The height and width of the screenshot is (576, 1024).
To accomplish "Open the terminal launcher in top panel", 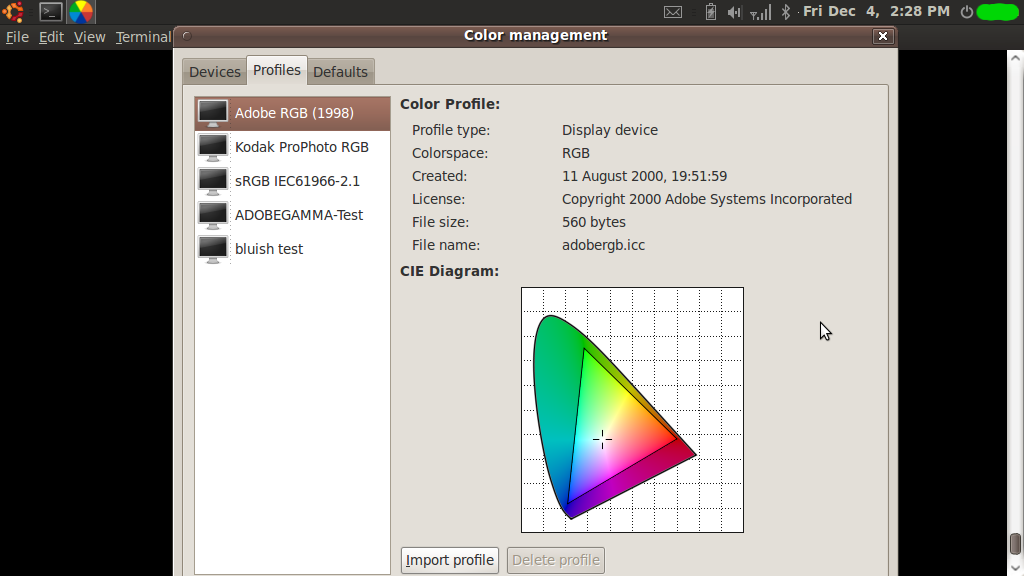I will tap(50, 12).
